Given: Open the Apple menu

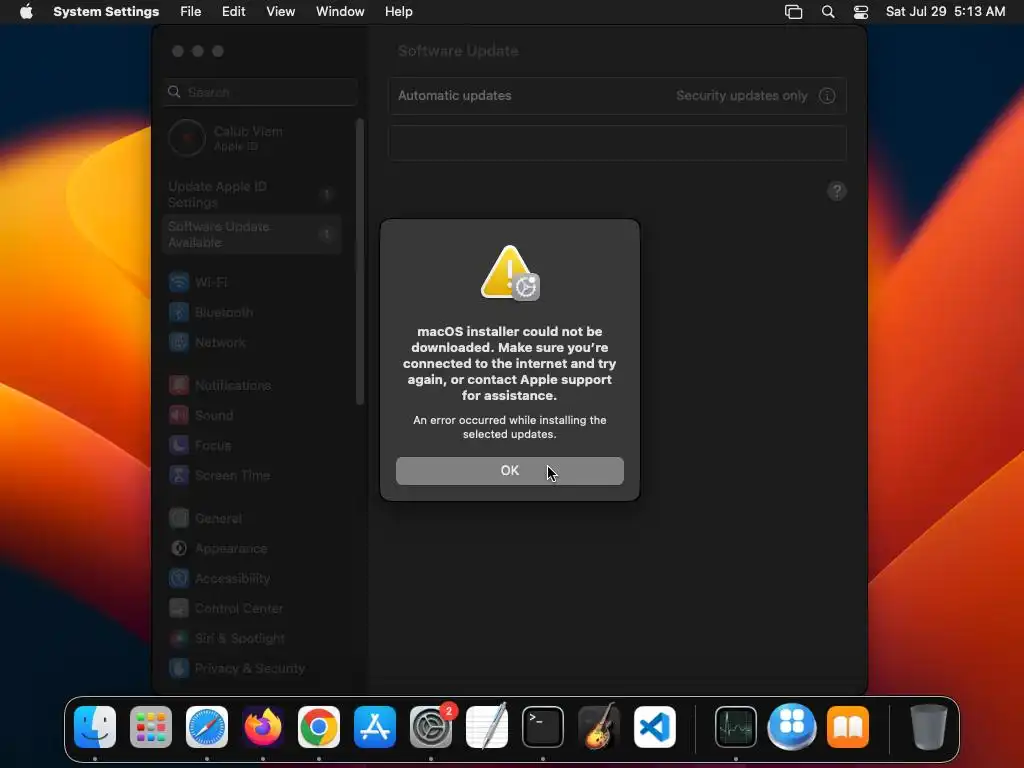Looking at the screenshot, I should 26,12.
